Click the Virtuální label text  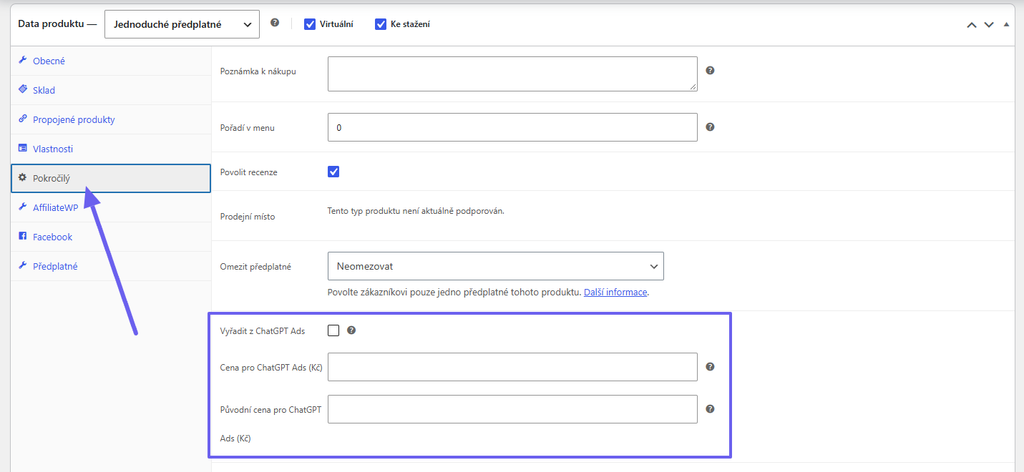coord(337,25)
